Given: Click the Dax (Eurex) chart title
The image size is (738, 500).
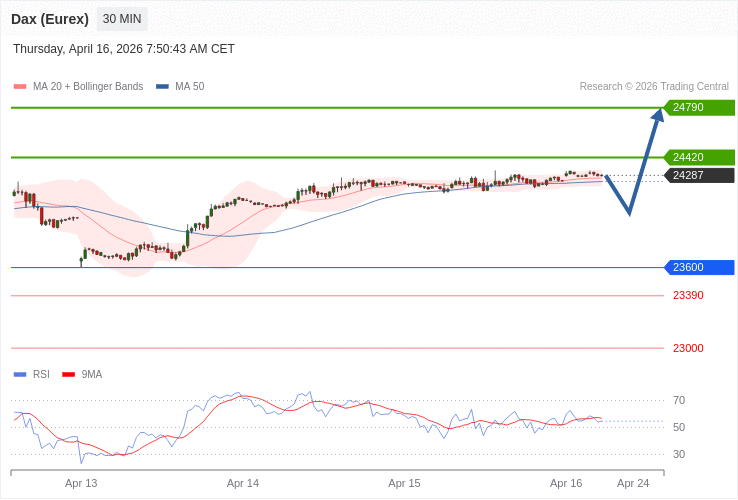Looking at the screenshot, I should click(50, 19).
